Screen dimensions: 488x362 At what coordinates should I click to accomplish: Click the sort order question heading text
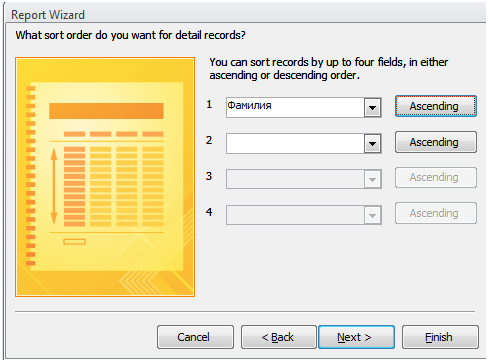tap(130, 35)
